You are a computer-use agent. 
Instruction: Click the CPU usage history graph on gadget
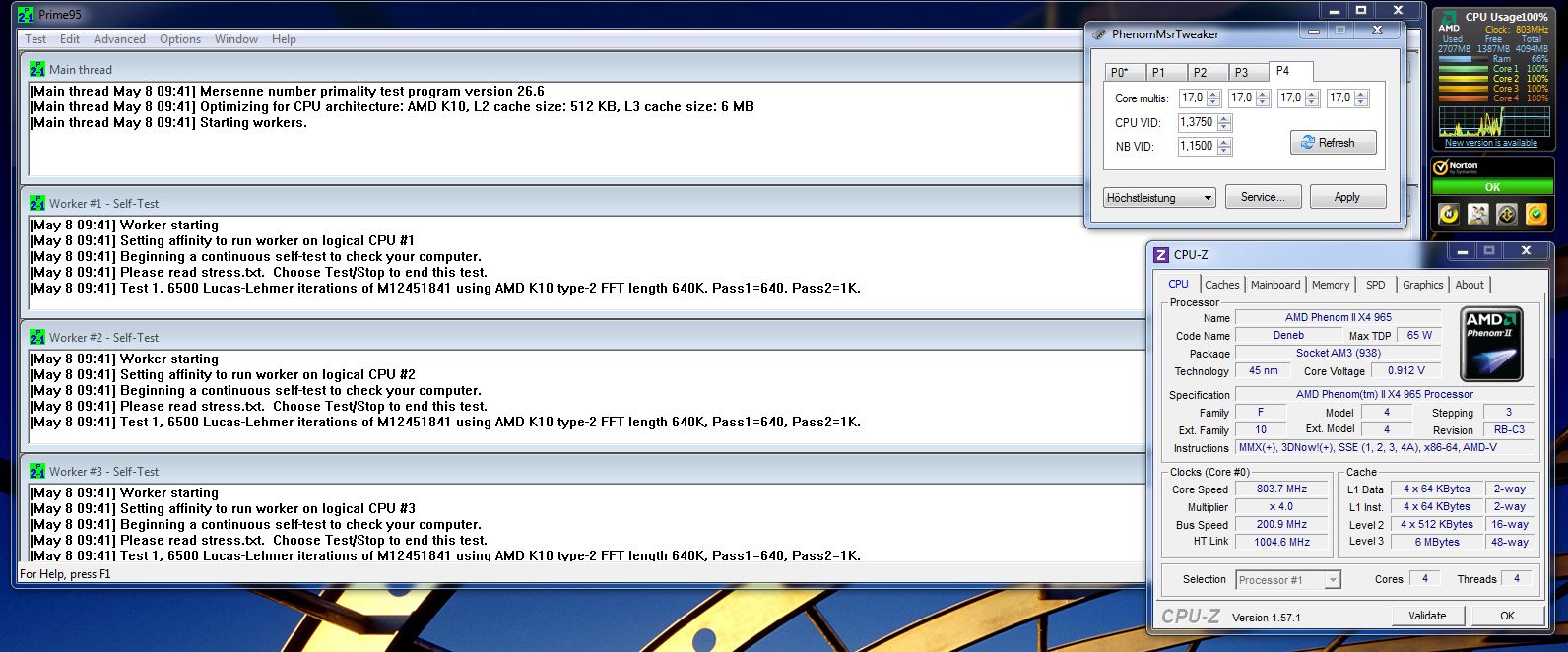[1493, 121]
